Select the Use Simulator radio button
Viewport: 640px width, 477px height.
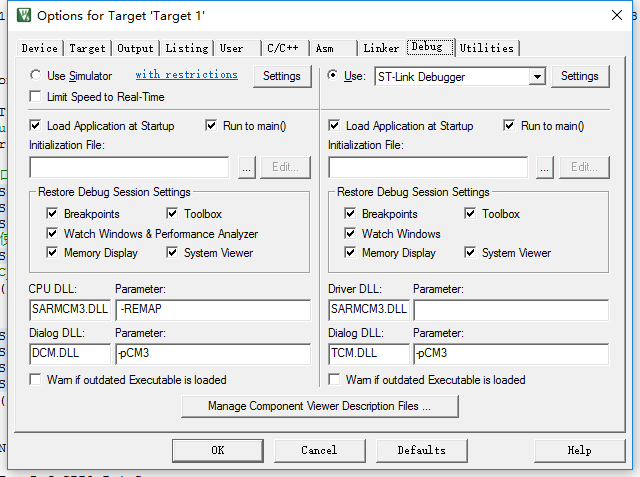pos(36,75)
